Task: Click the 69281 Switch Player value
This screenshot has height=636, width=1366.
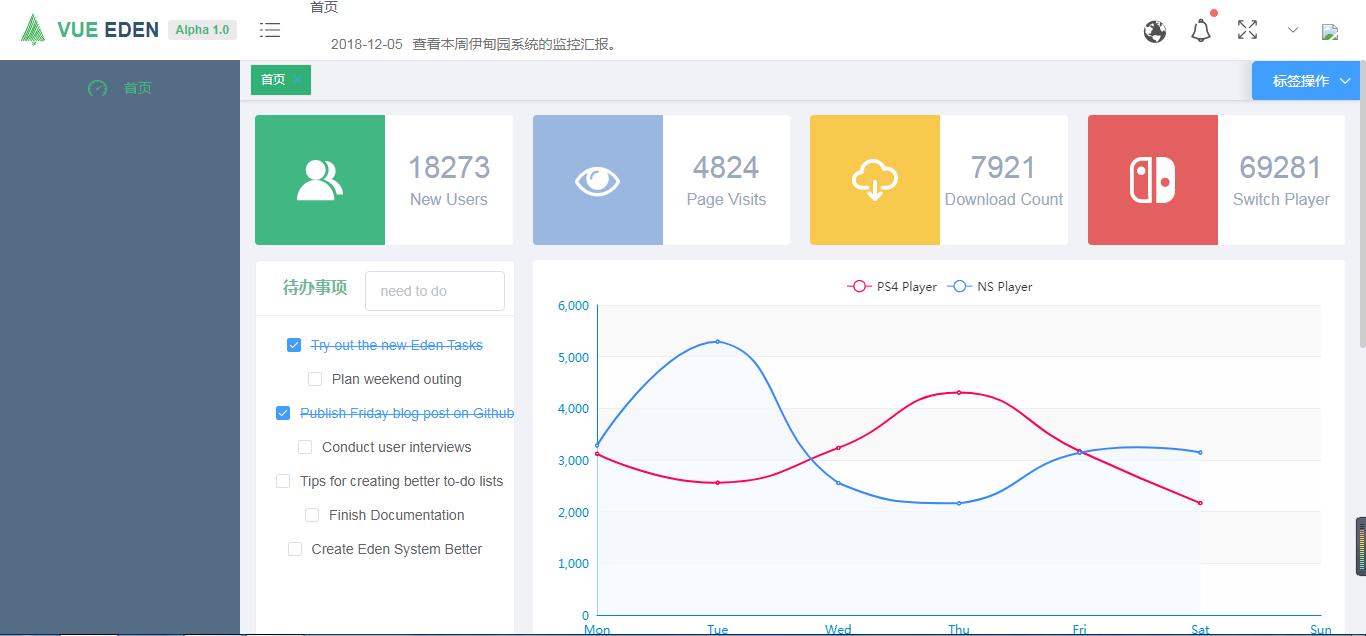Action: pos(1281,167)
